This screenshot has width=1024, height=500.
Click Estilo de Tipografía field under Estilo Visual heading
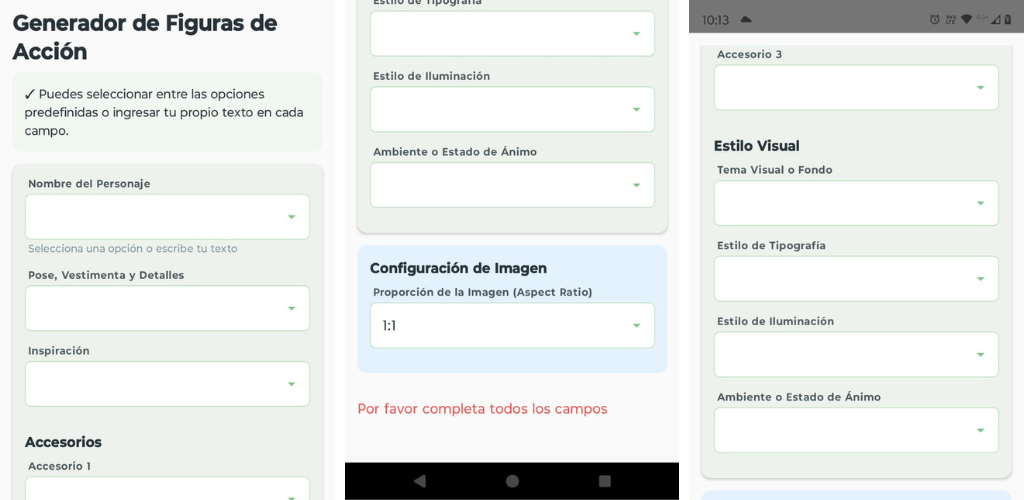click(856, 279)
